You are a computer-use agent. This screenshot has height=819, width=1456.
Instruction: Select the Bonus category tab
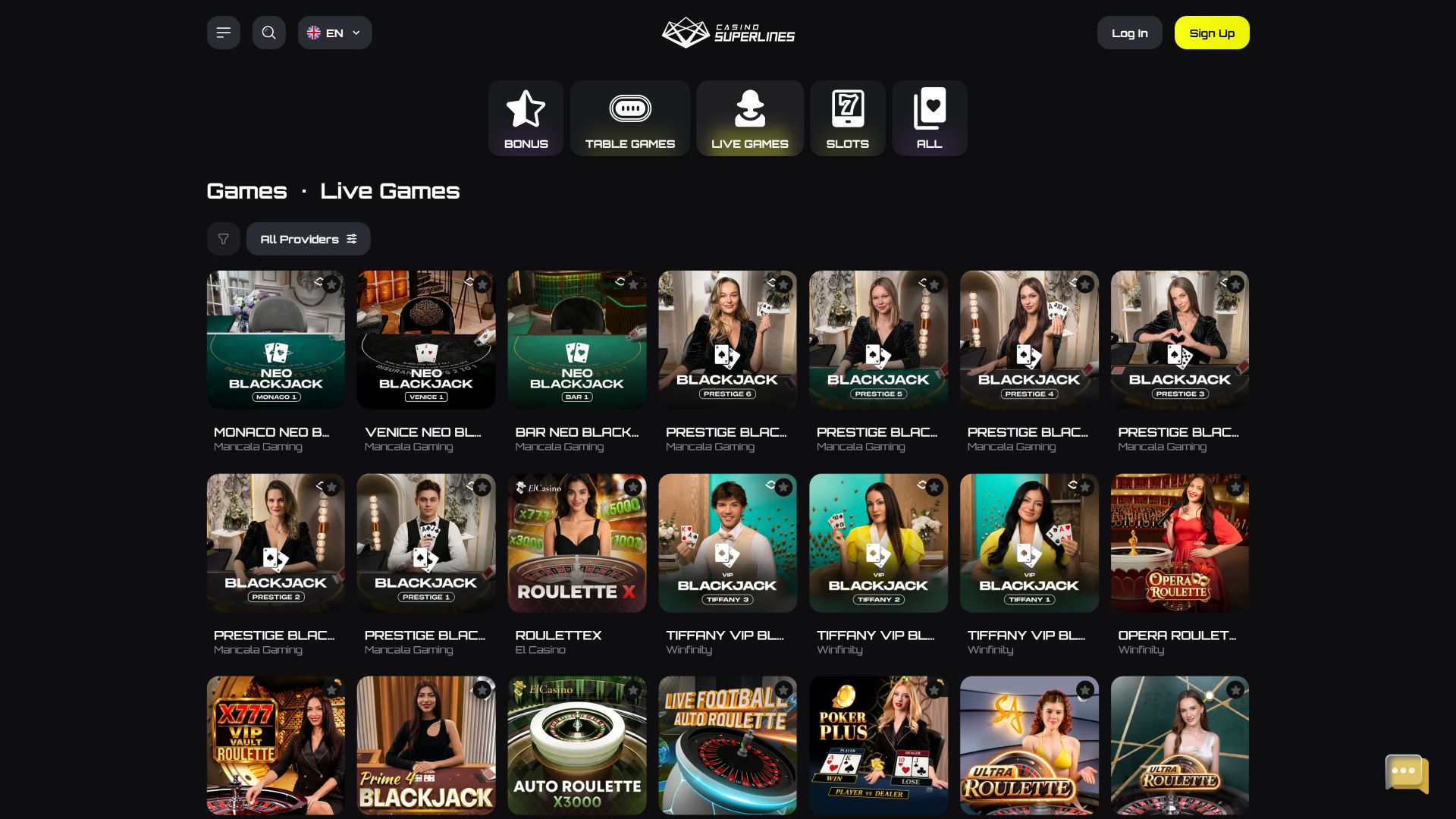pyautogui.click(x=526, y=118)
